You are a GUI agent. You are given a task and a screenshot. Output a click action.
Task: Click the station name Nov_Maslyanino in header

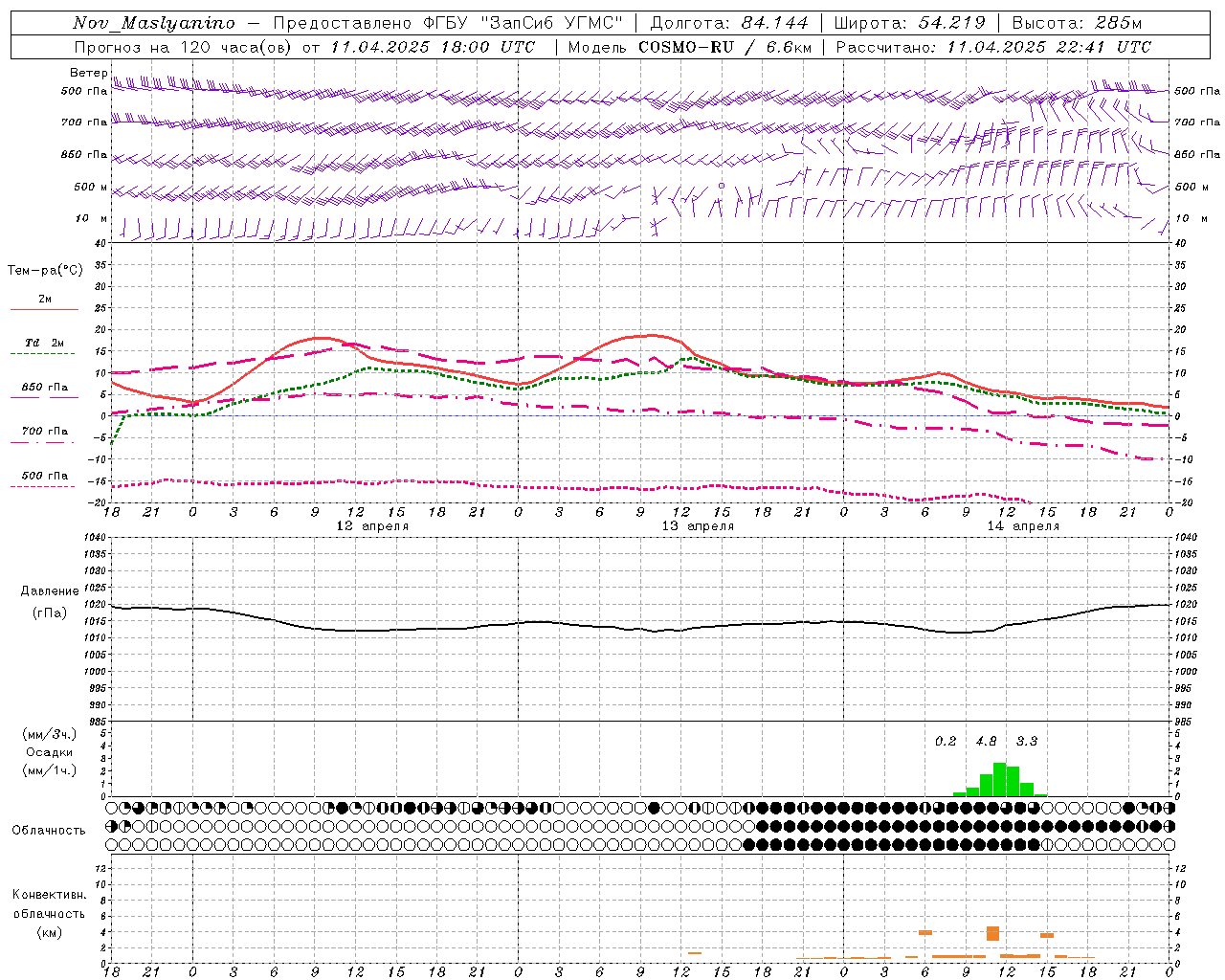154,23
